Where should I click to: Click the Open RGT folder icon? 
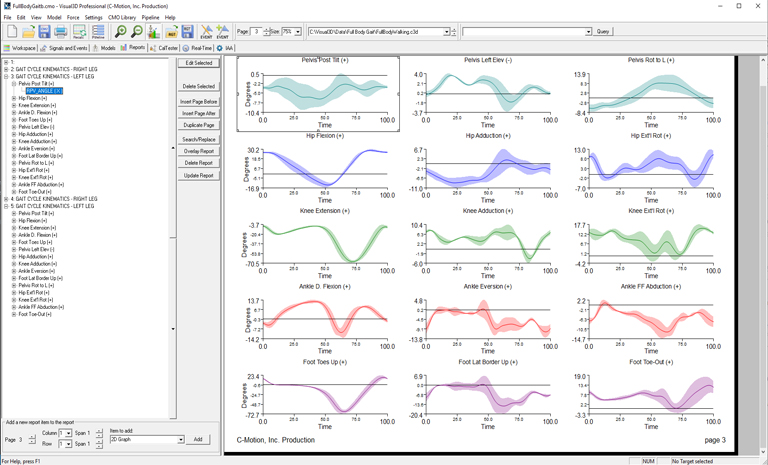[x=171, y=32]
